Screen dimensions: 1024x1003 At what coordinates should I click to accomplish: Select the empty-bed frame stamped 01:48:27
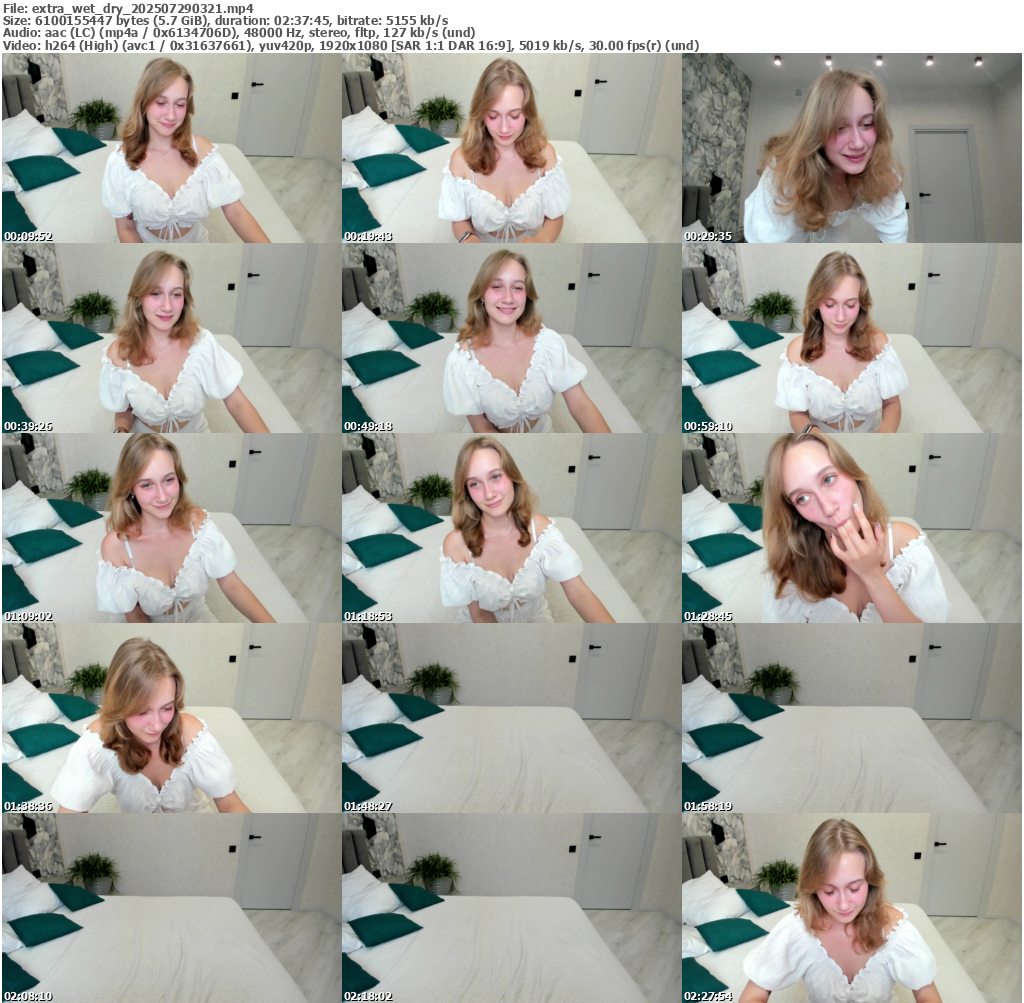point(511,718)
